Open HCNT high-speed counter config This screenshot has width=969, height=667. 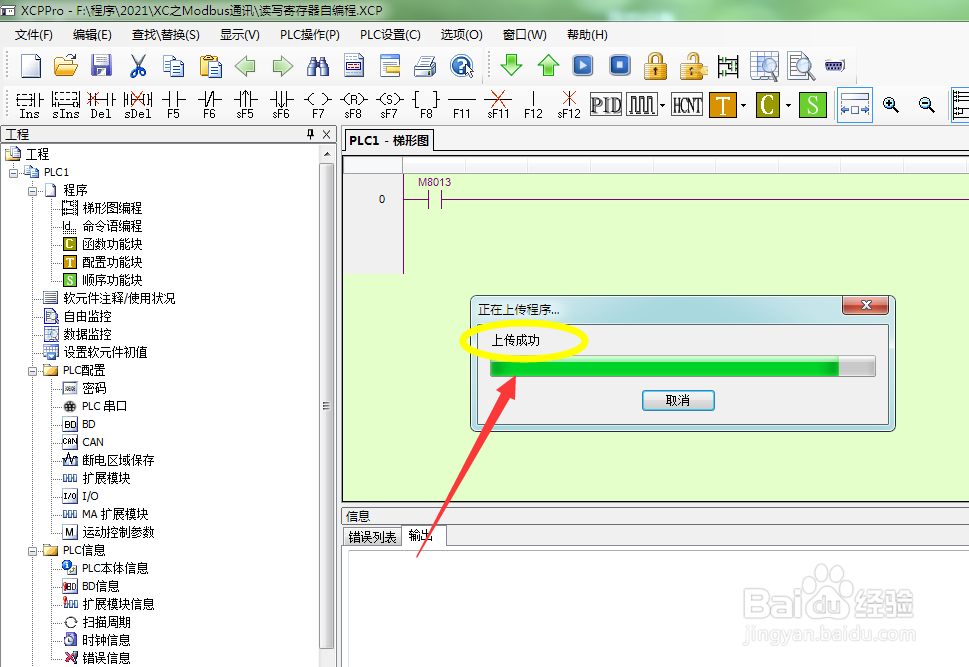pos(687,104)
